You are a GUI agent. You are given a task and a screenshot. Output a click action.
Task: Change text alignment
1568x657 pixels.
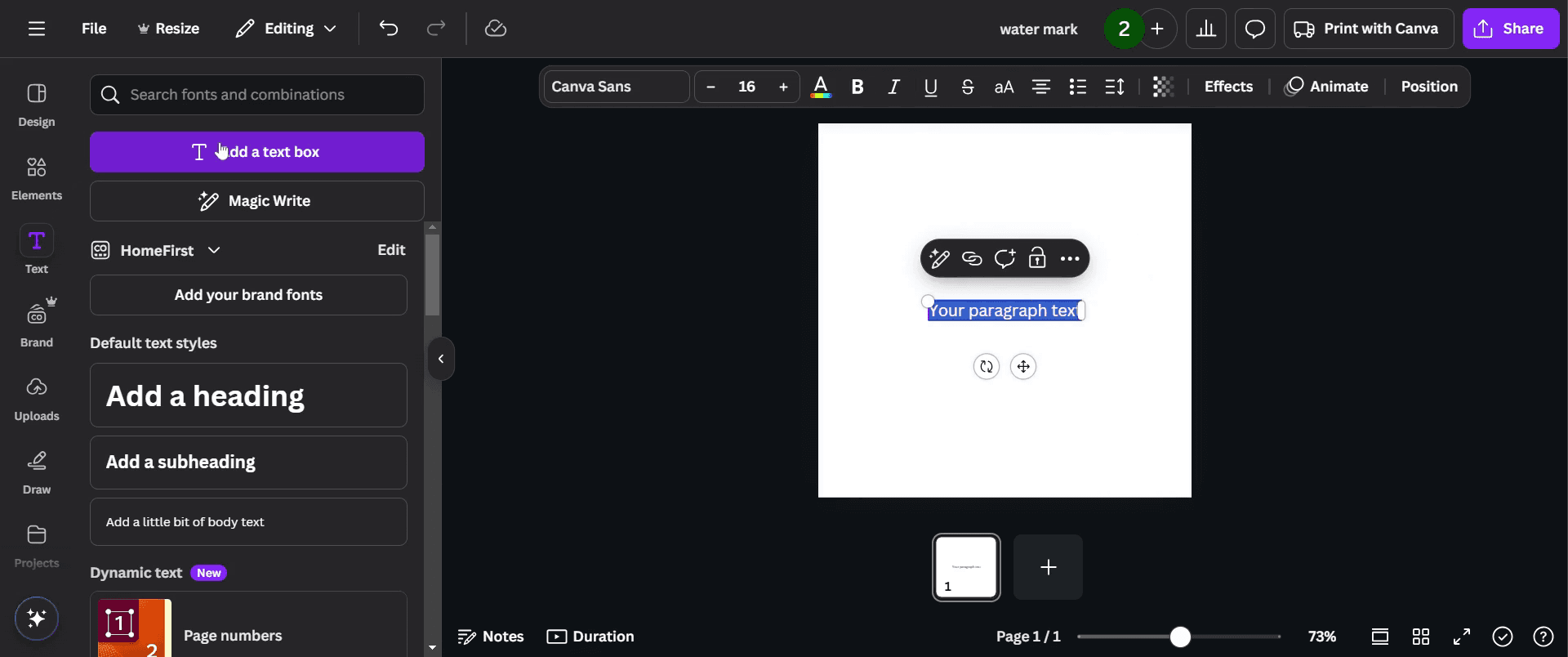pos(1041,87)
